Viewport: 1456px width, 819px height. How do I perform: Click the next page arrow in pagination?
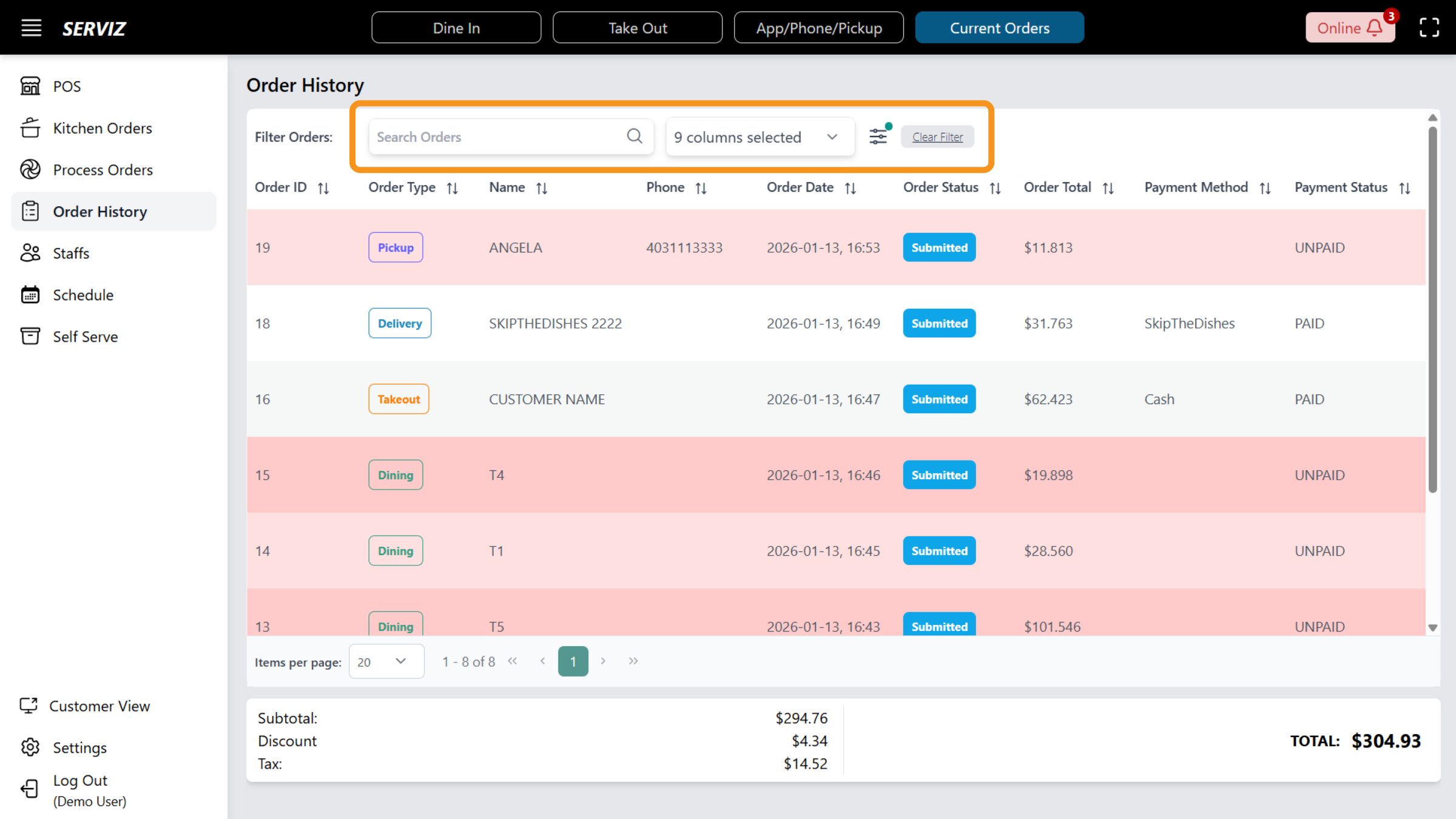click(x=603, y=661)
